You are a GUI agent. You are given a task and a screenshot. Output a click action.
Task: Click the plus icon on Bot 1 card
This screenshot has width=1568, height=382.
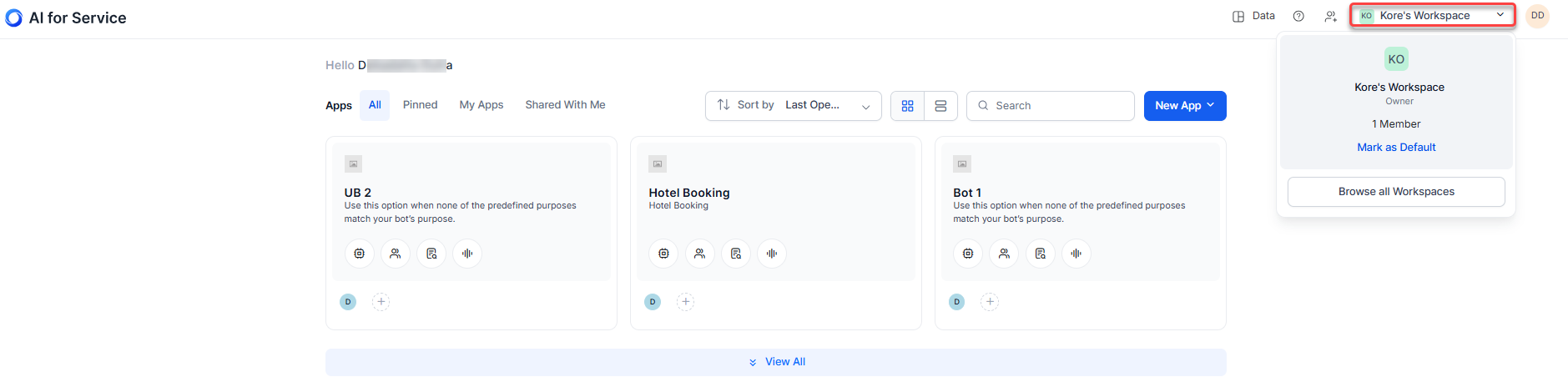point(990,302)
